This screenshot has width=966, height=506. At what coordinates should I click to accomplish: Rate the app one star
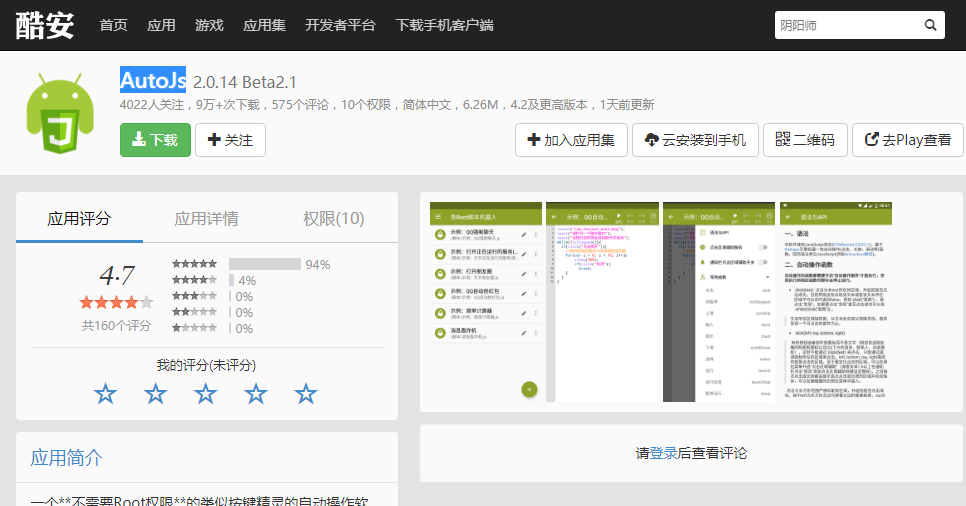105,394
